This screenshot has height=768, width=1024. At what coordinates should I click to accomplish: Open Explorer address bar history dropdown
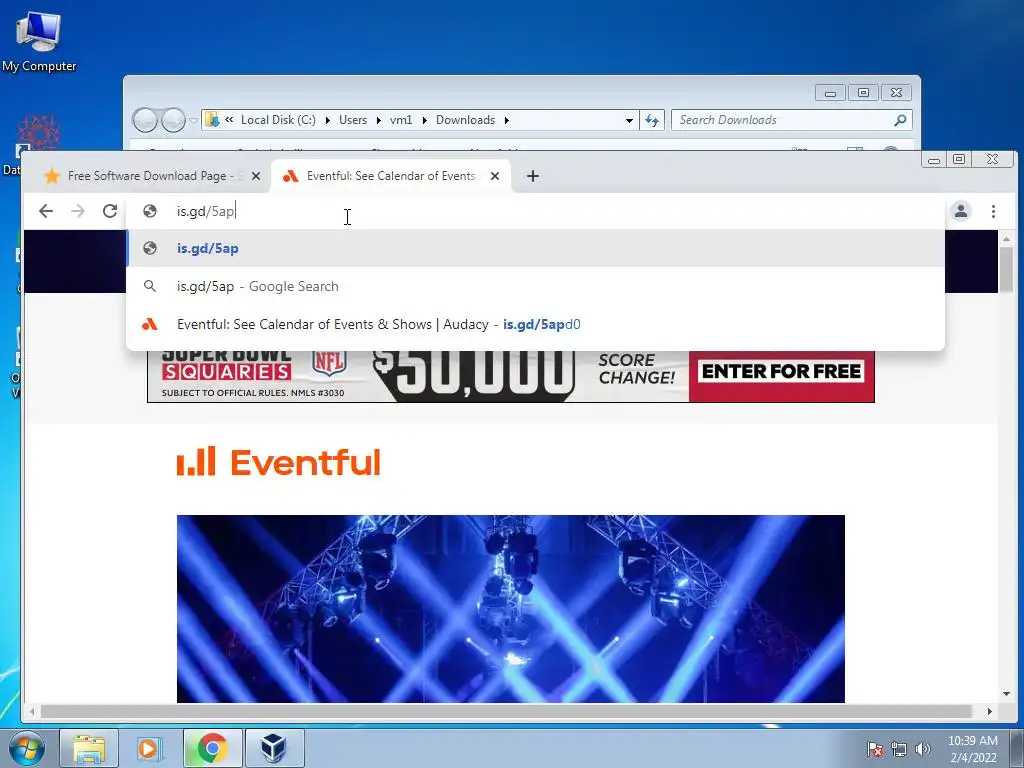pyautogui.click(x=629, y=120)
